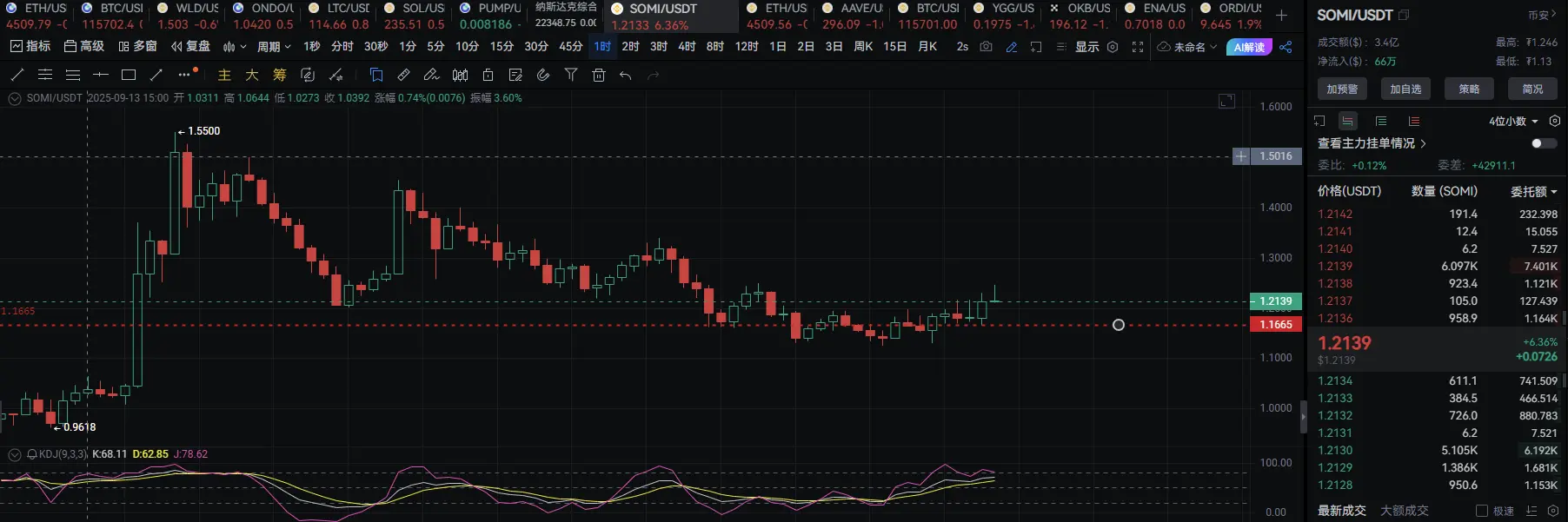This screenshot has width=1568, height=522.
Task: Open the 周期 period dropdown
Action: (274, 47)
